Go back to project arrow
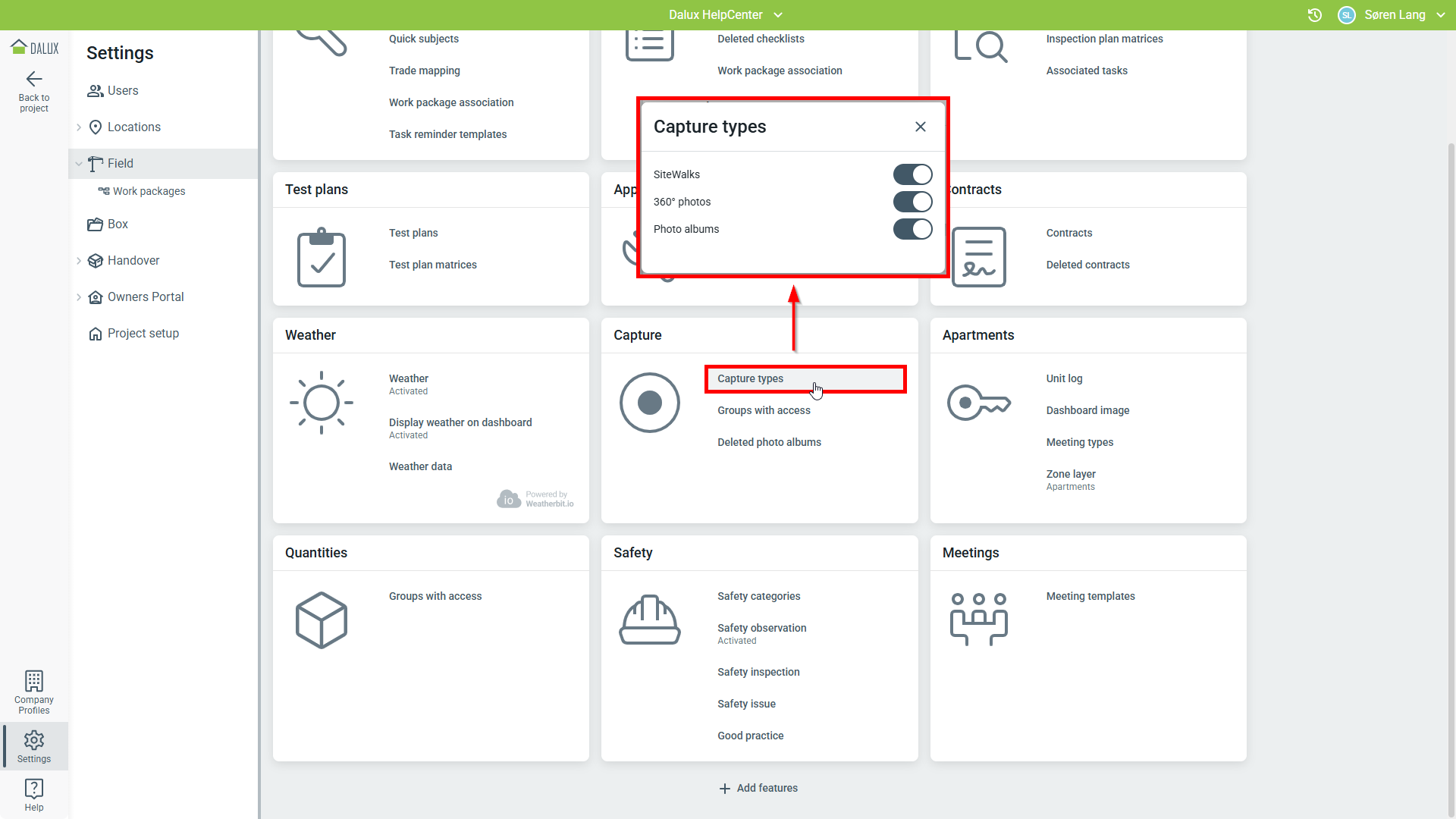The height and width of the screenshot is (819, 1456). 34,79
